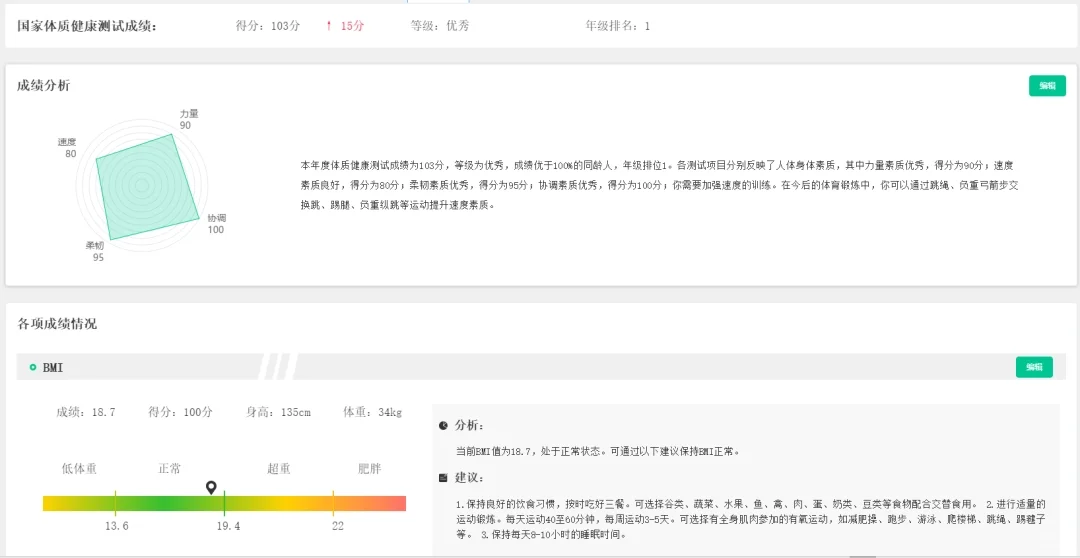Click the 得分：100分 value in BMI section
1080x558 pixels.
[180, 413]
